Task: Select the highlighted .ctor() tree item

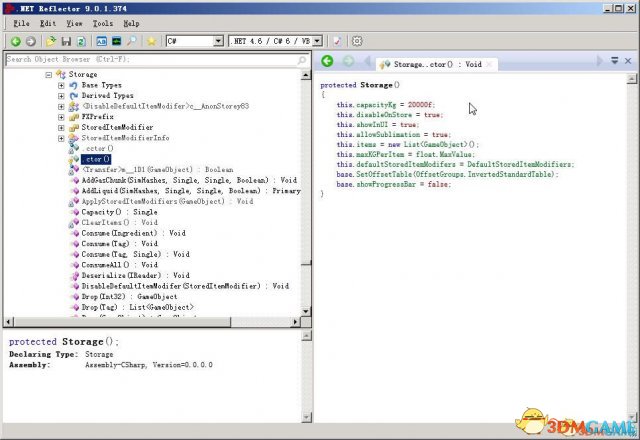Action: (x=96, y=159)
